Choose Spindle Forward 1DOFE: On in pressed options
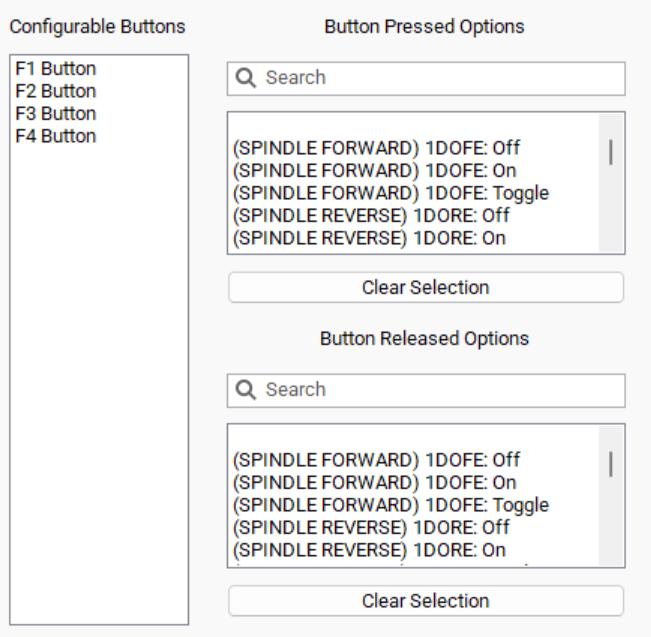 pyautogui.click(x=374, y=170)
